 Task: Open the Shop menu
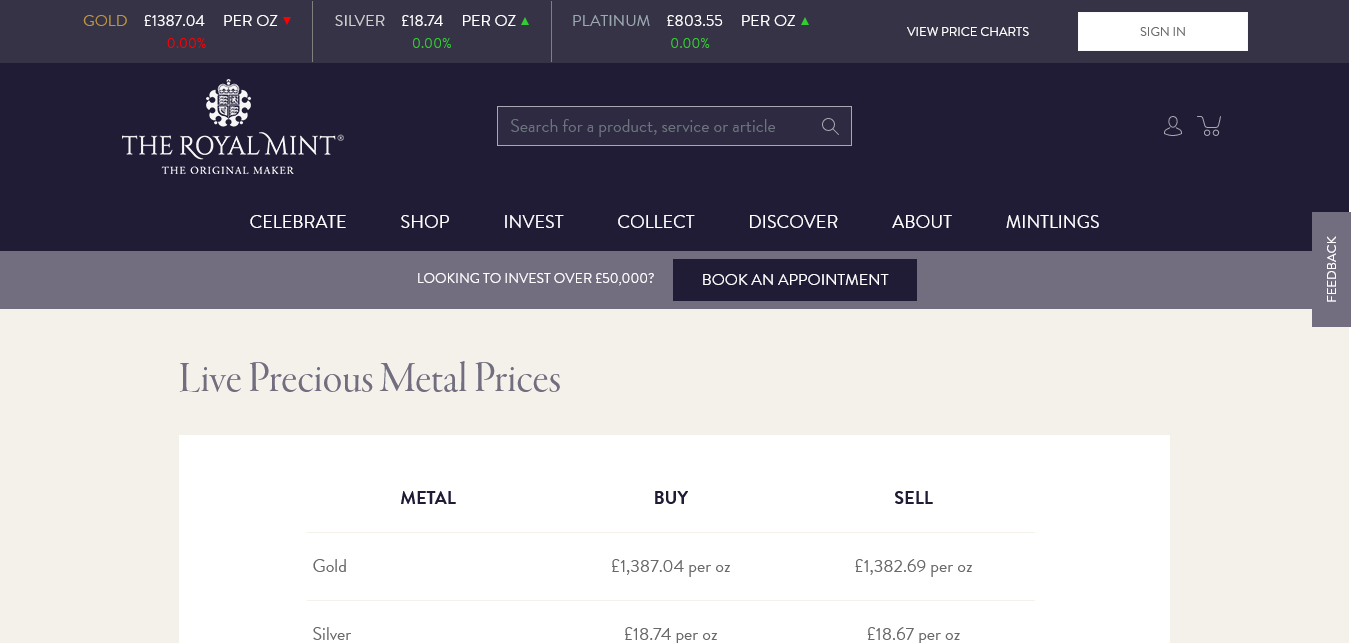click(x=425, y=222)
